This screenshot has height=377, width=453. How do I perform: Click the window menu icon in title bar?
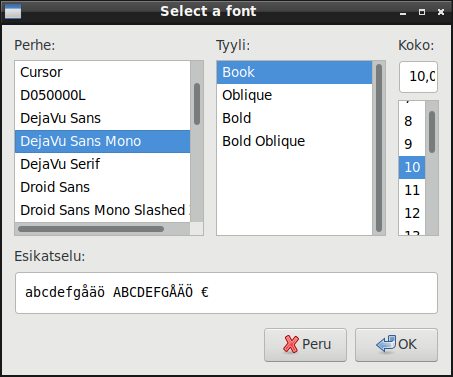pyautogui.click(x=13, y=11)
